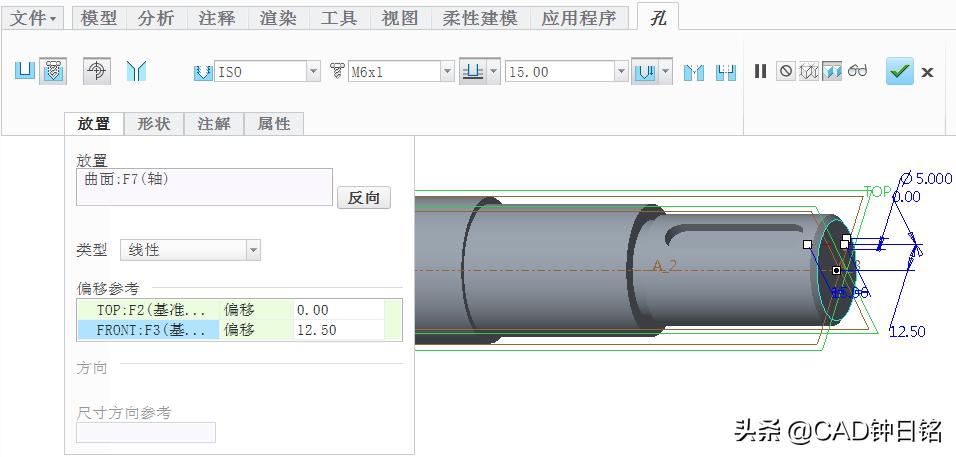Open the 属性 panel tab

coord(274,124)
